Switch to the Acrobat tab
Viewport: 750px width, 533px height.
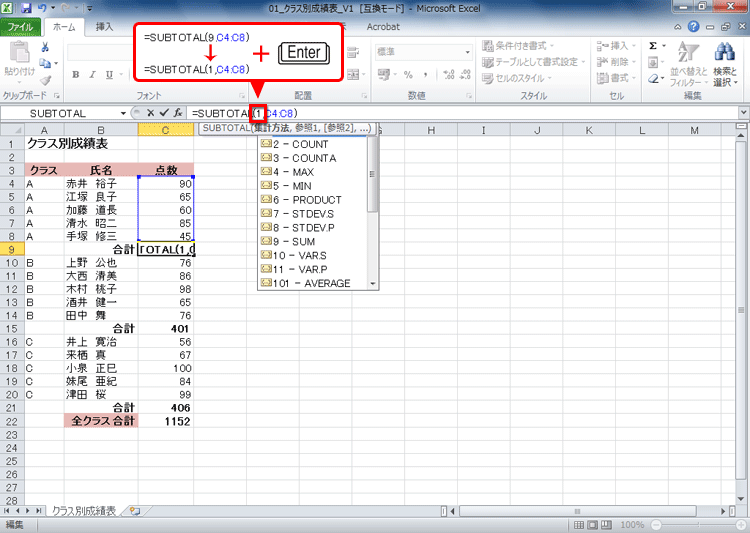[x=383, y=27]
